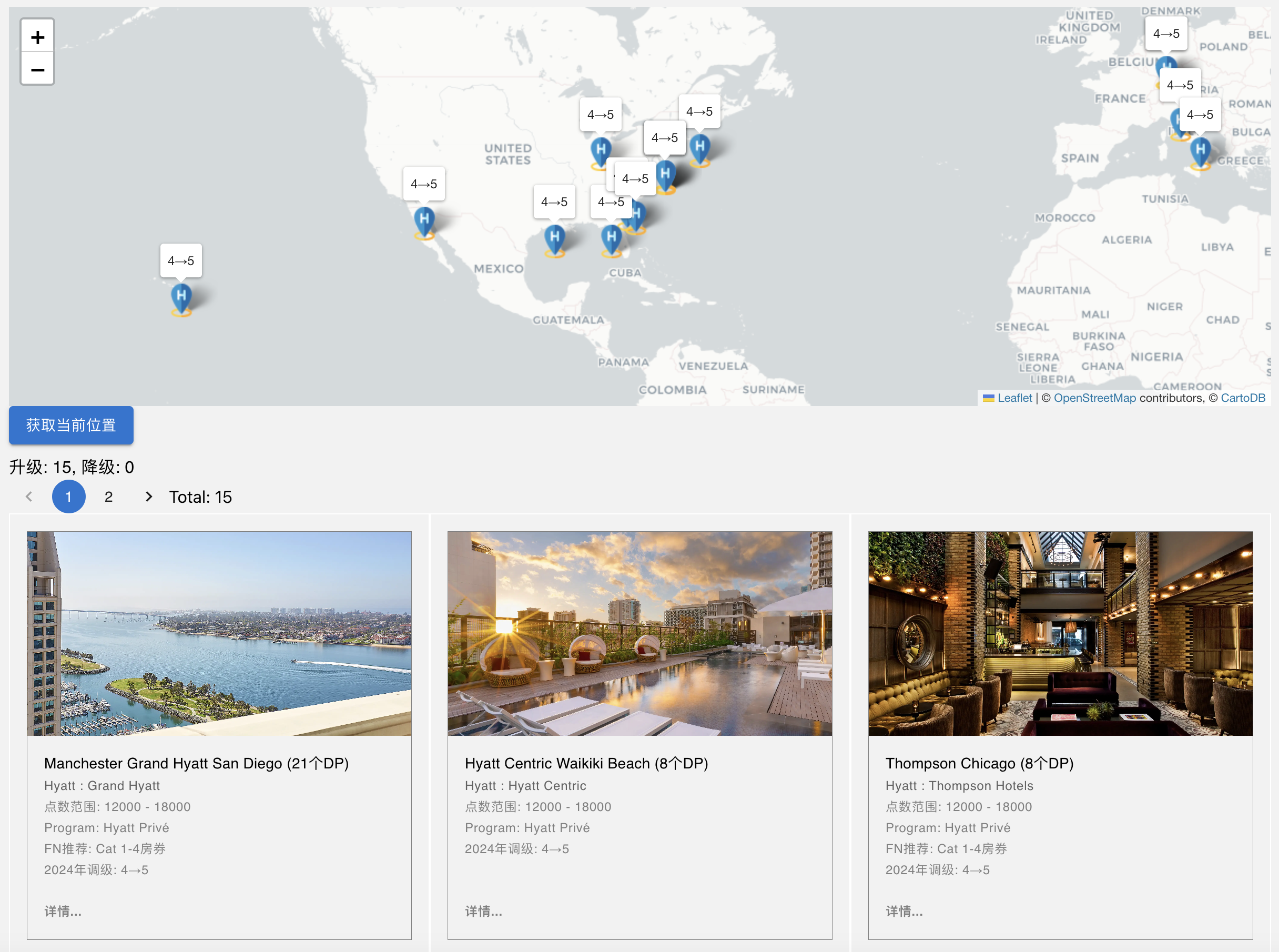Click 'FN推荐: Cat 1-4房券' on Thompson Chicago card
This screenshot has width=1279, height=952.
[x=946, y=848]
